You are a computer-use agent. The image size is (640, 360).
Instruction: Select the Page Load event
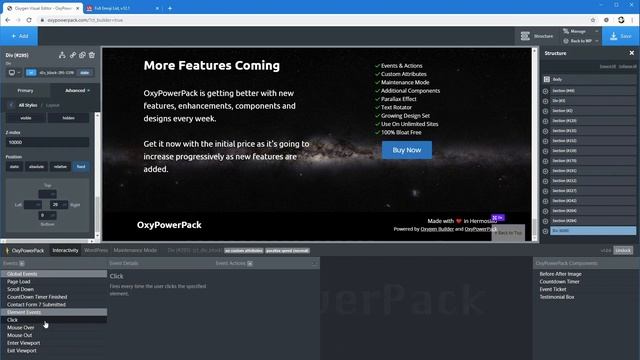(x=54, y=282)
